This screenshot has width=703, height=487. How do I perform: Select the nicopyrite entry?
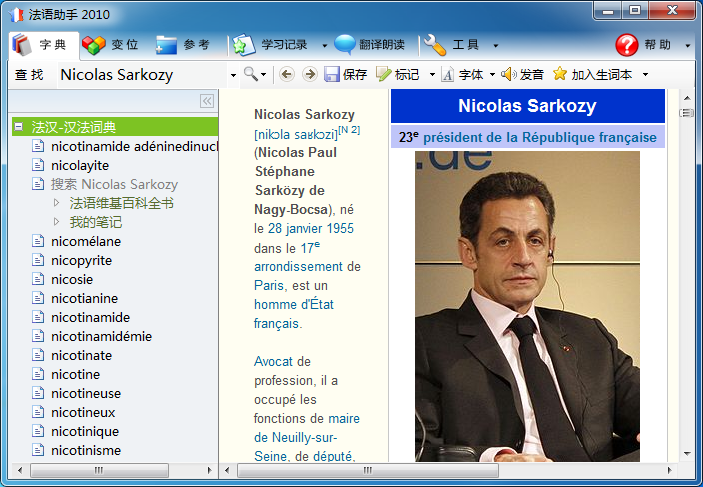coord(81,261)
